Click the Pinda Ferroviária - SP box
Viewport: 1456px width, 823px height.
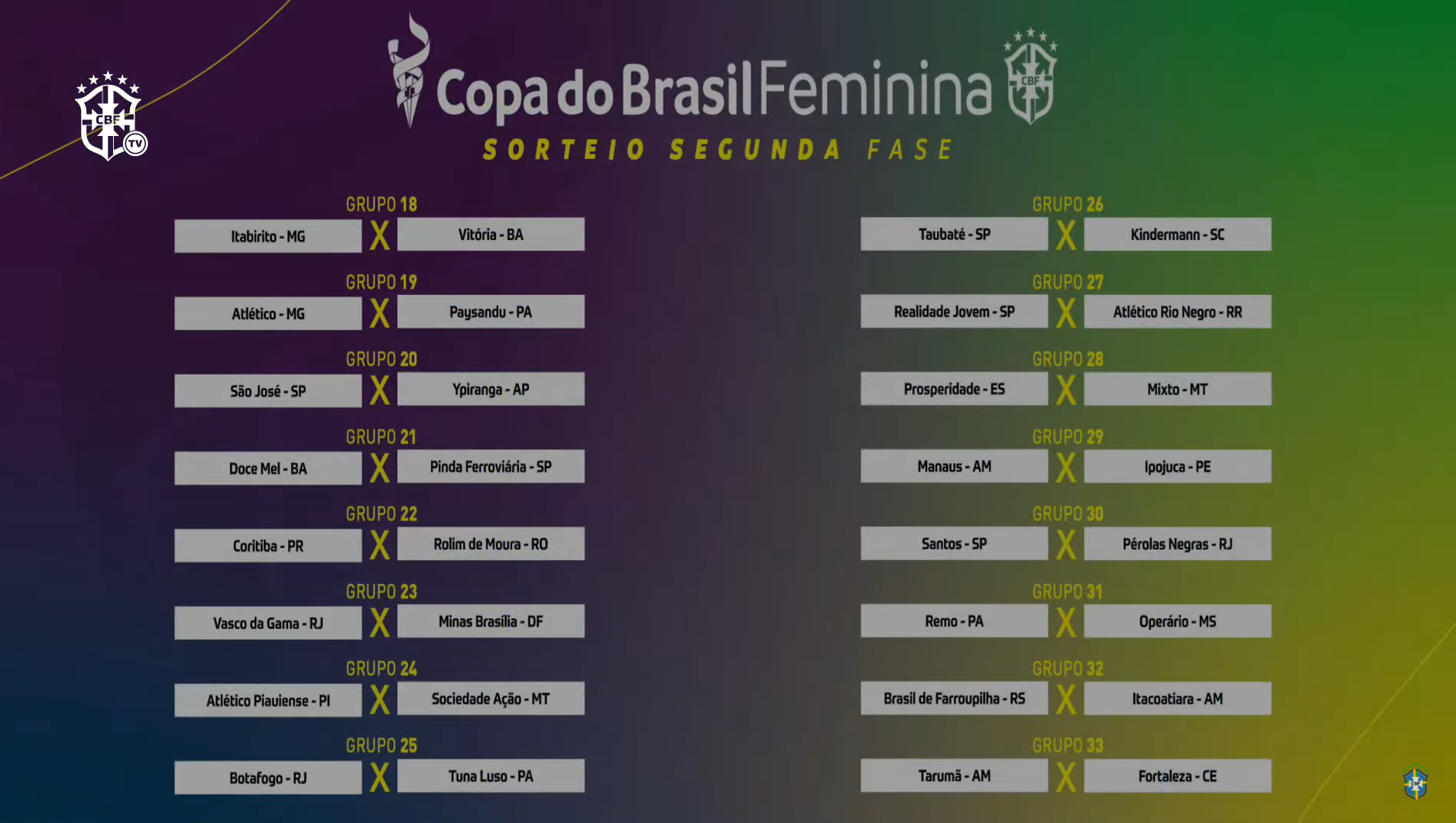491,466
